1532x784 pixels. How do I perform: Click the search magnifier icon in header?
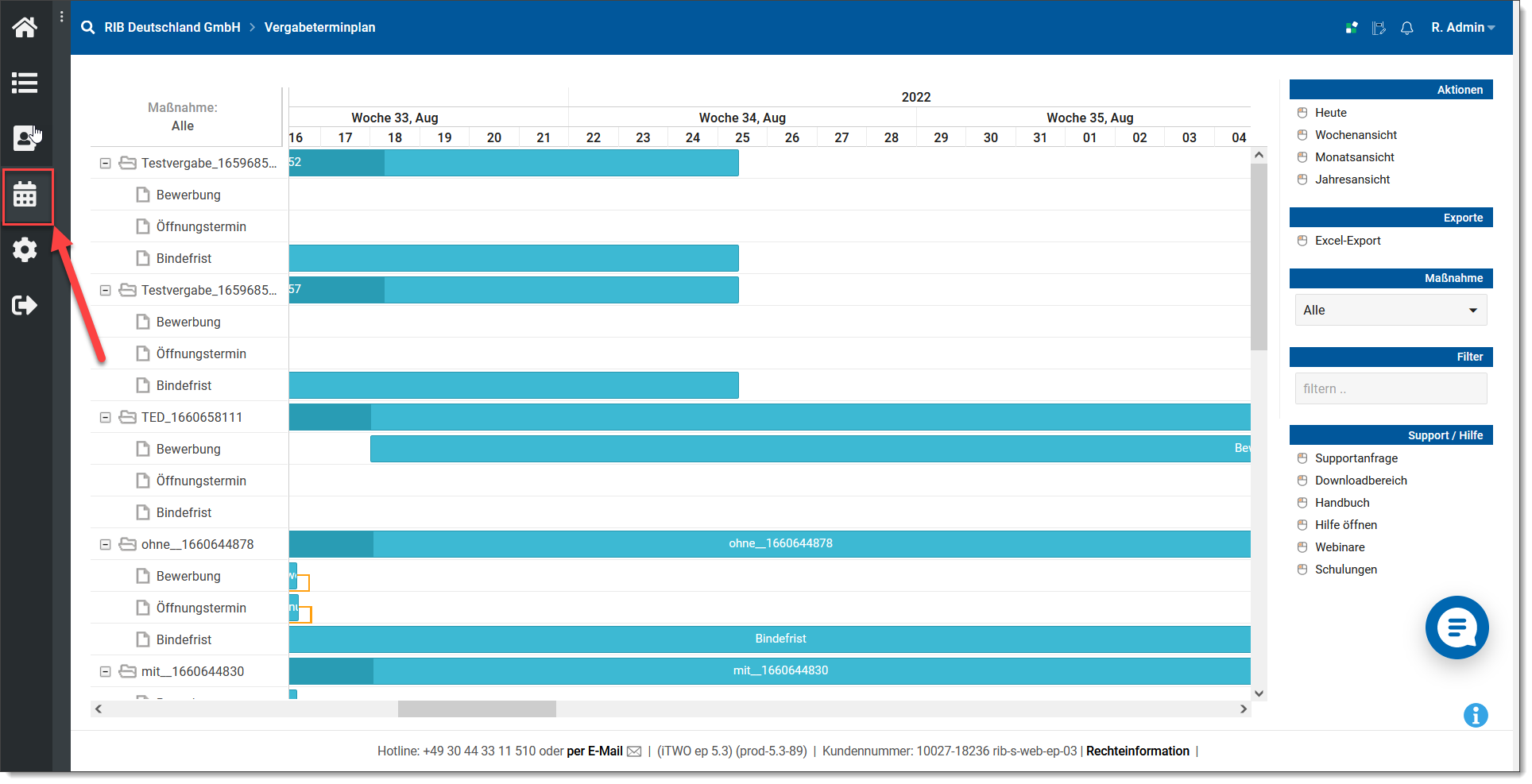click(88, 27)
